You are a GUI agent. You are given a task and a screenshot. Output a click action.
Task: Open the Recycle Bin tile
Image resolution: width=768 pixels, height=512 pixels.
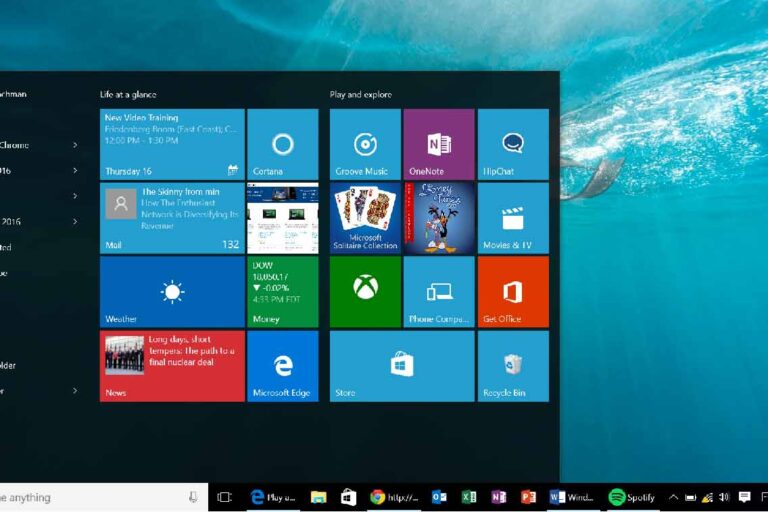point(513,366)
